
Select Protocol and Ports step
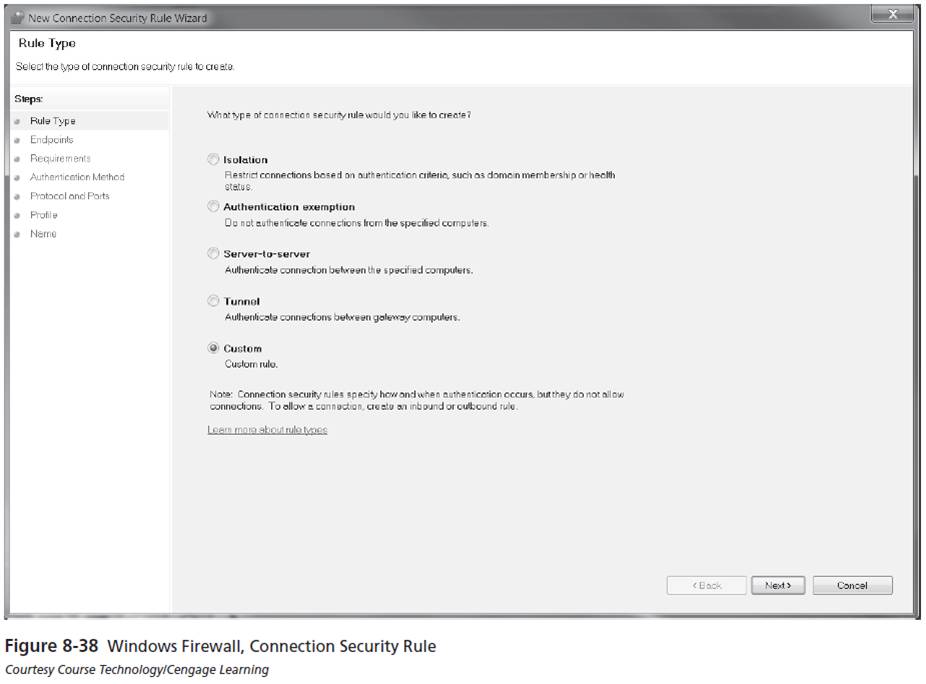point(70,196)
